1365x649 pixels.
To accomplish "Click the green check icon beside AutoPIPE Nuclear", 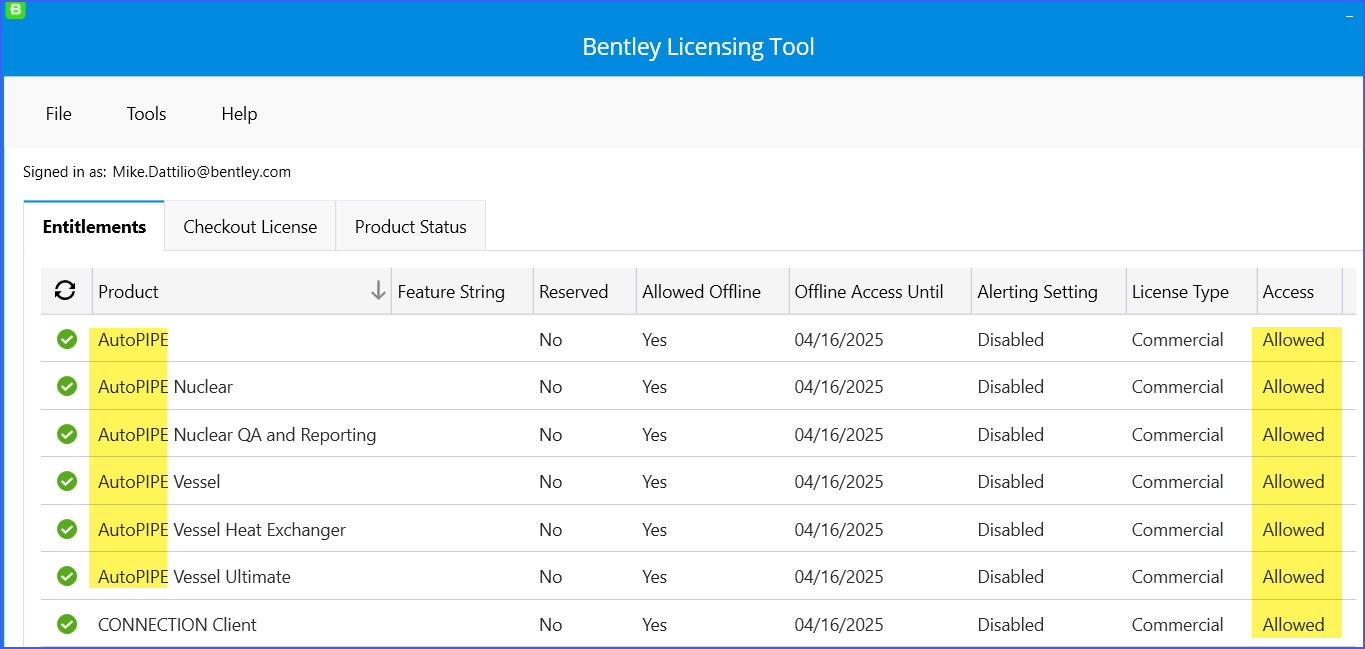I will coord(67,387).
